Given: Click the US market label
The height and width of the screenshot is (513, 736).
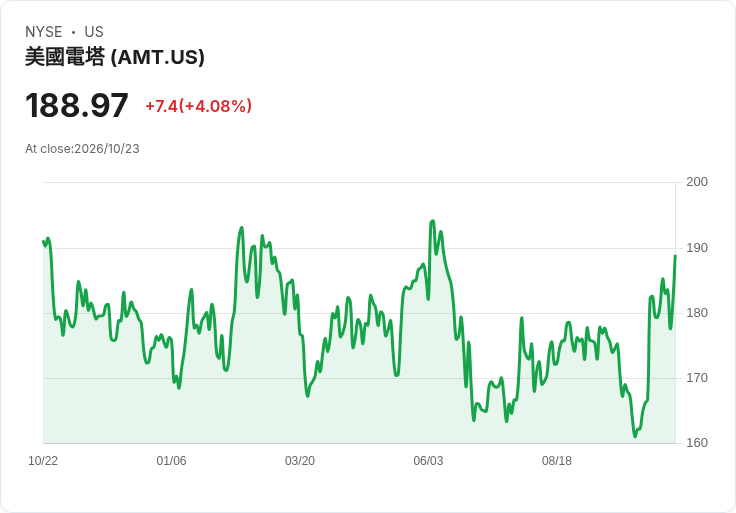Looking at the screenshot, I should [x=94, y=32].
